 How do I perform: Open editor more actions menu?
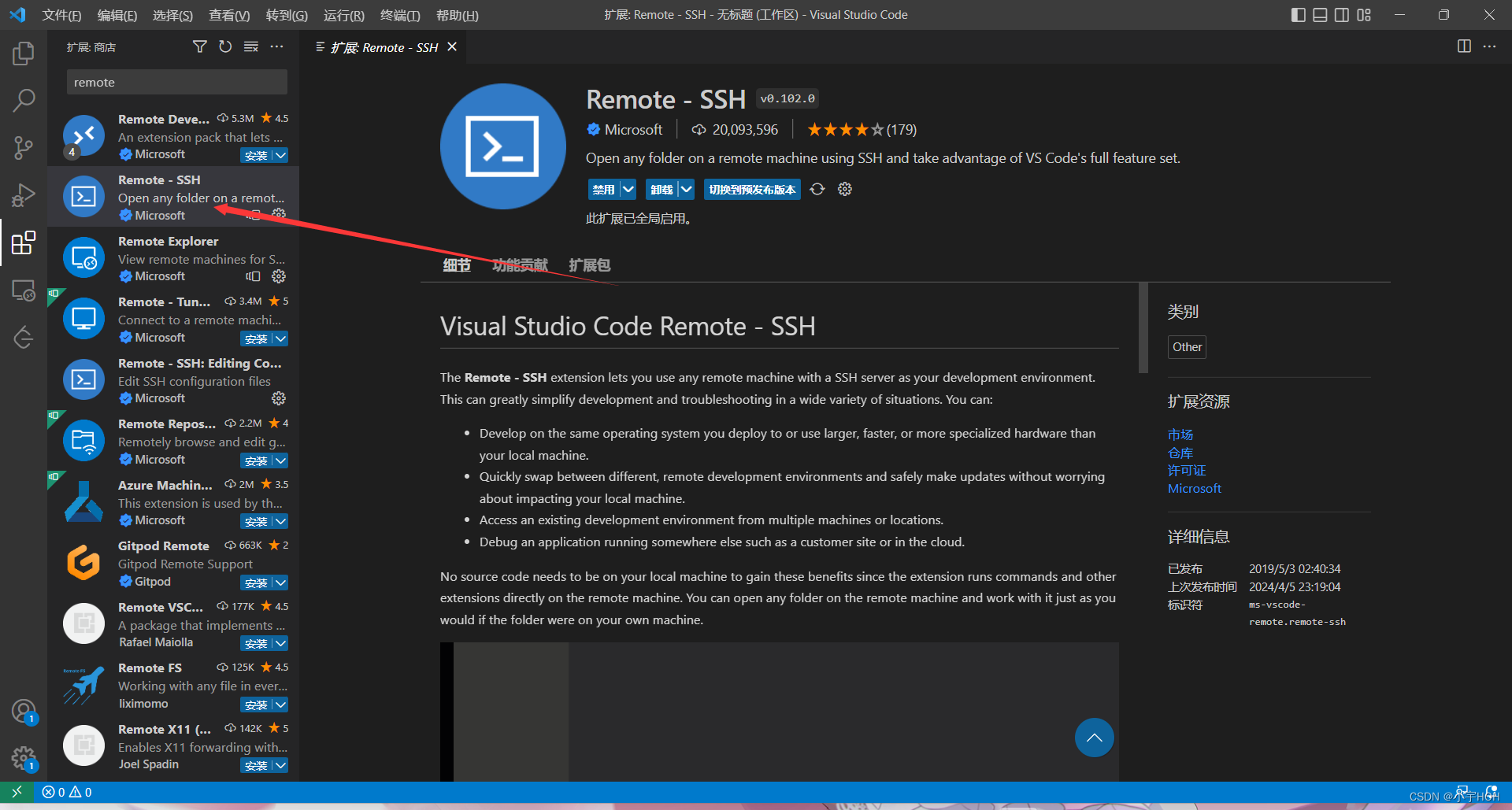pos(1489,46)
